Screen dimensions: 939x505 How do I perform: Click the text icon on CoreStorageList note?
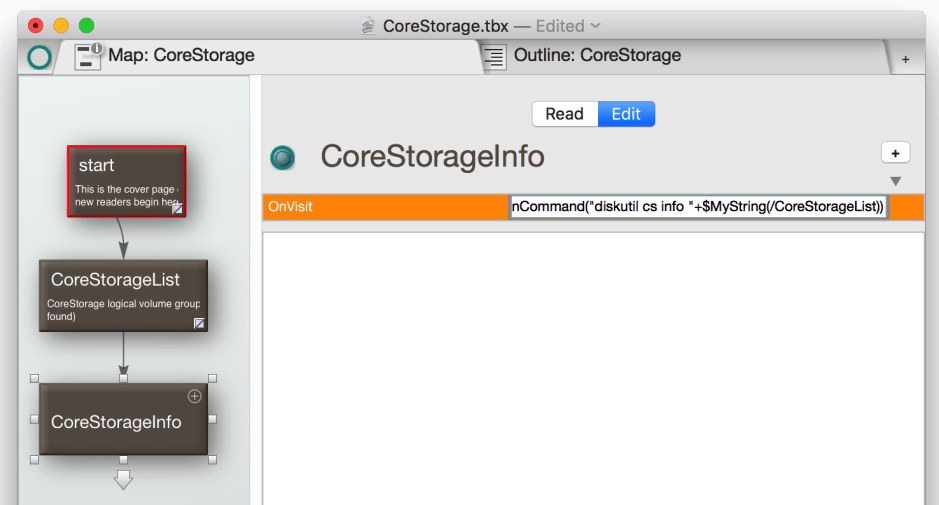point(199,323)
